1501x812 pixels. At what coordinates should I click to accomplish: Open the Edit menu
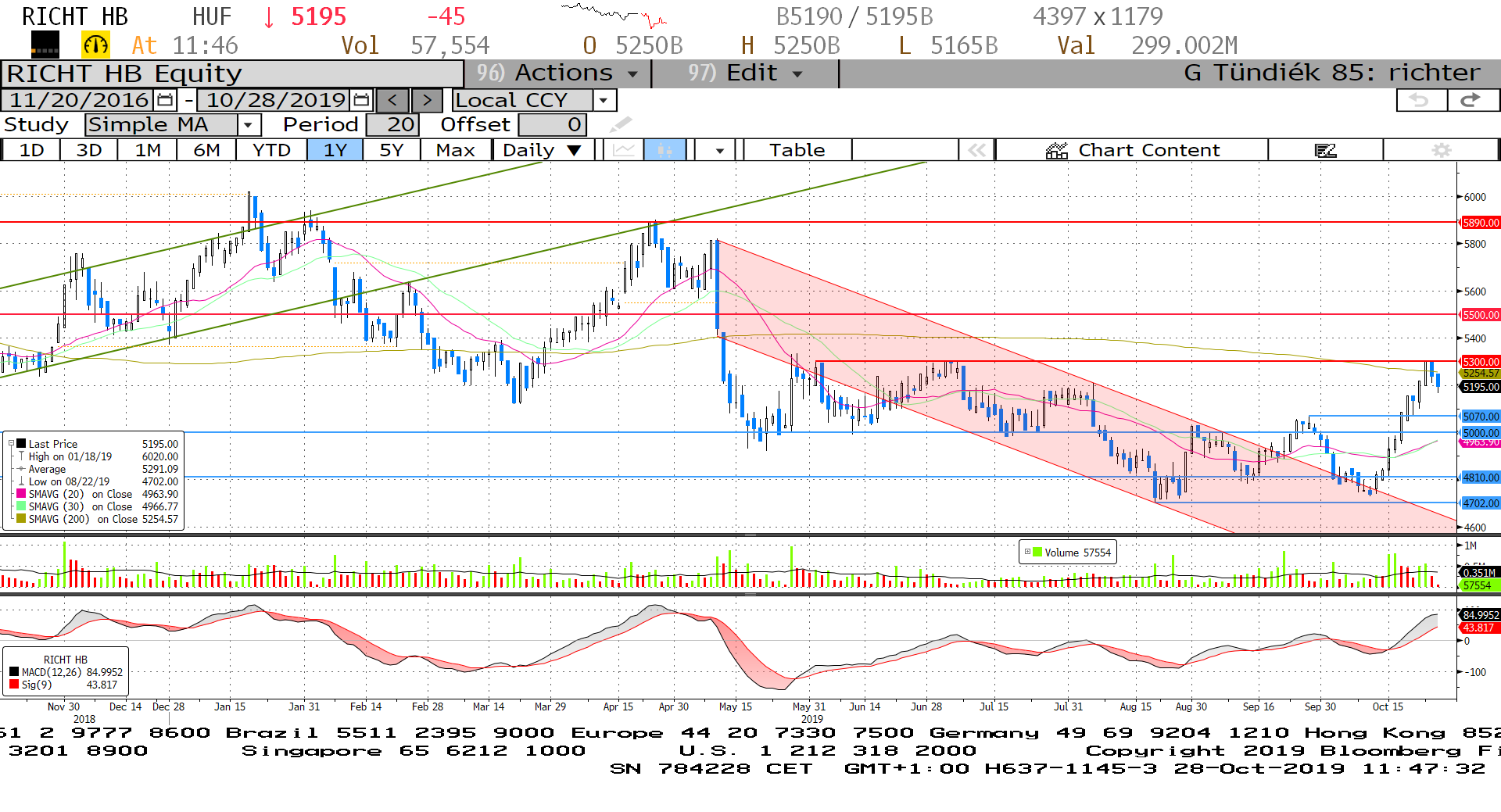746,73
